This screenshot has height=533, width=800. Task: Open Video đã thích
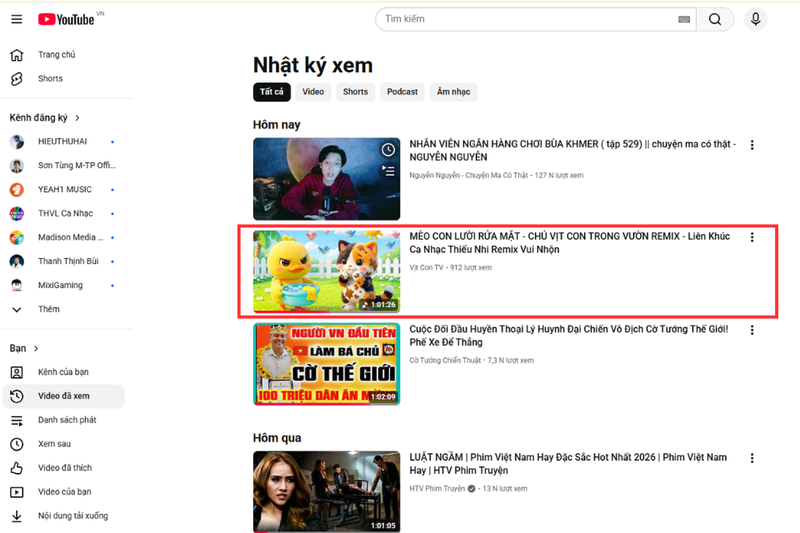pyautogui.click(x=64, y=468)
